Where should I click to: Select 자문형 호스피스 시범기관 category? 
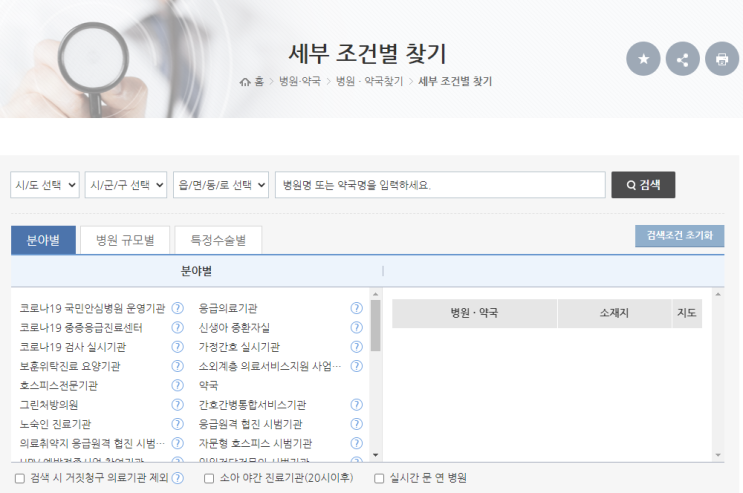255,443
